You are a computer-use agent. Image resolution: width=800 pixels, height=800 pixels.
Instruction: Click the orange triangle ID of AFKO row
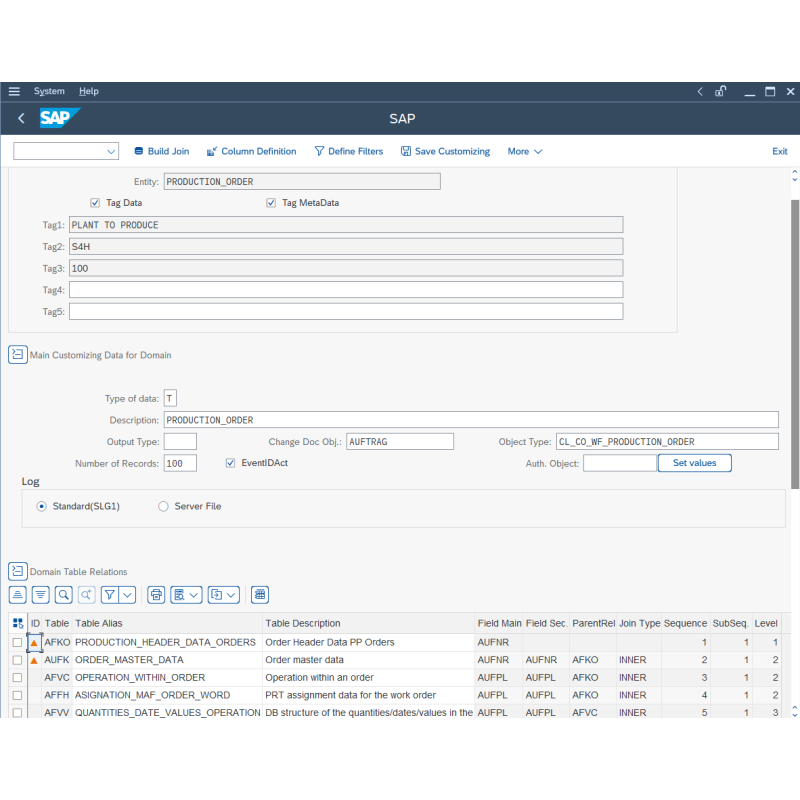pyautogui.click(x=34, y=642)
